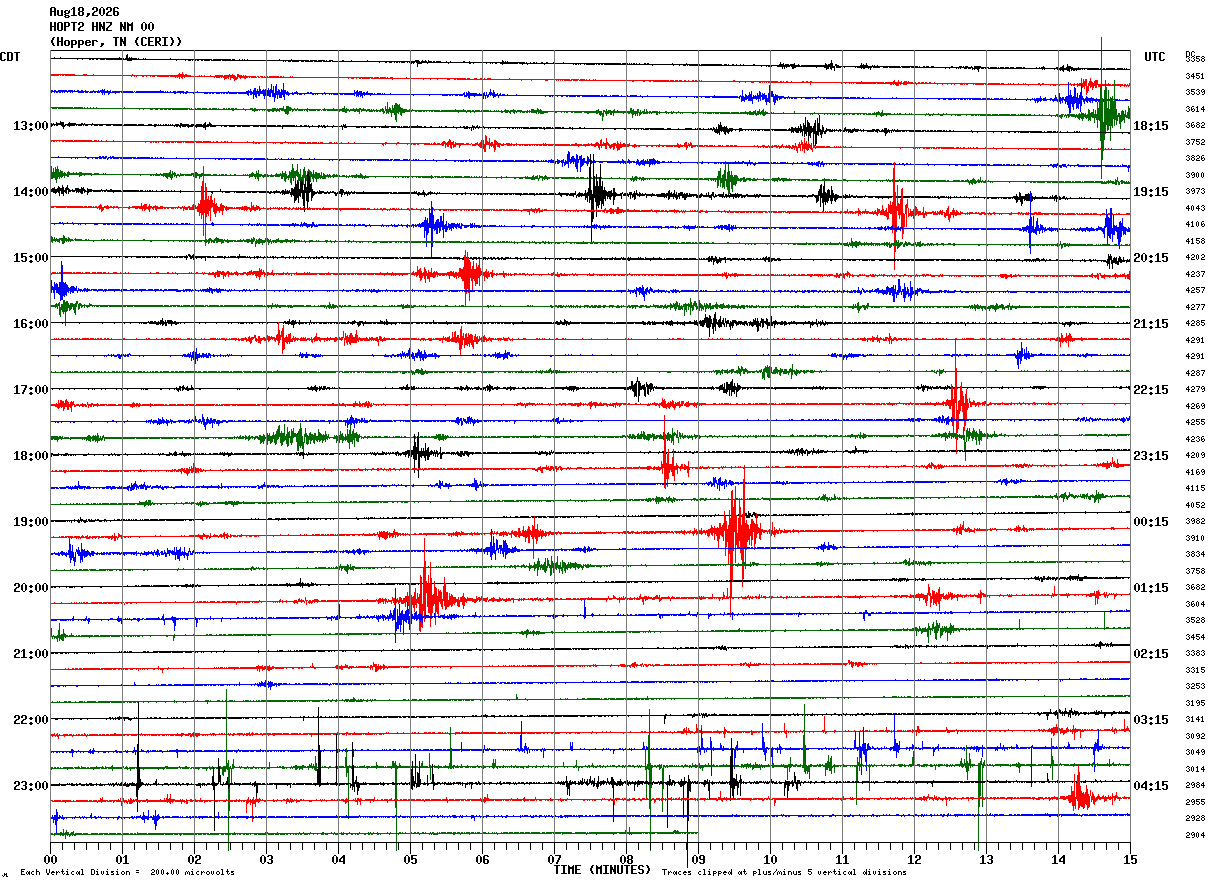This screenshot has width=1210, height=886.
Task: Click the DC offset value 3900
Action: (1195, 175)
